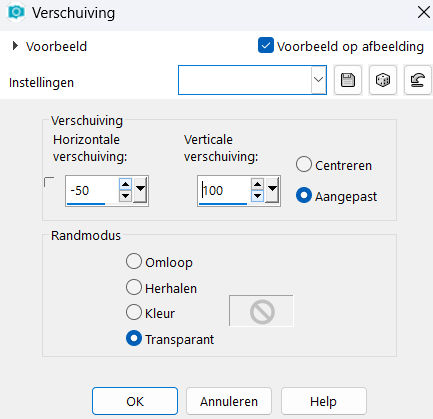Select the Centreren radio button
The width and height of the screenshot is (433, 419).
point(304,164)
